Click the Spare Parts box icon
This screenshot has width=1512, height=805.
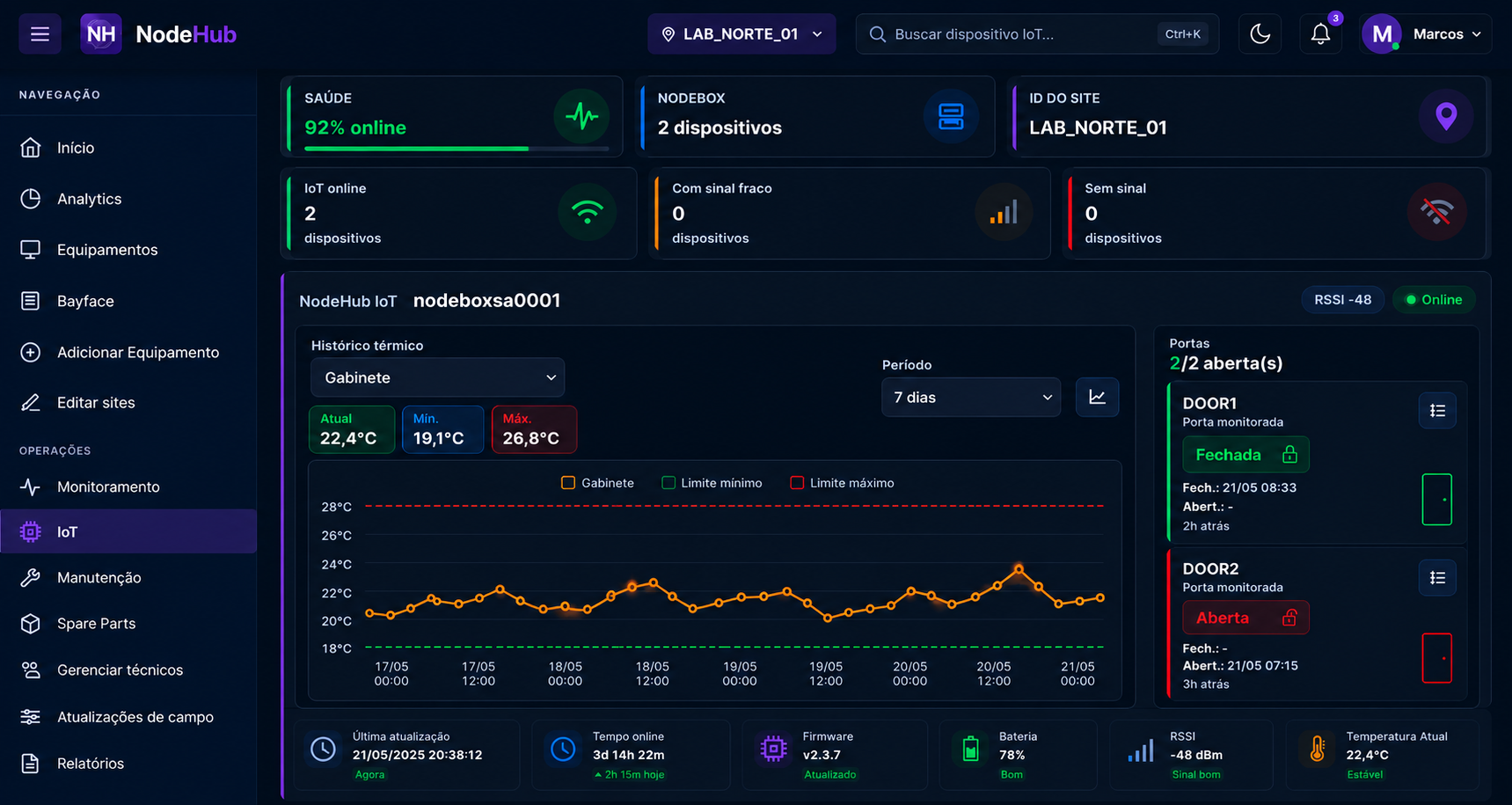[30, 623]
